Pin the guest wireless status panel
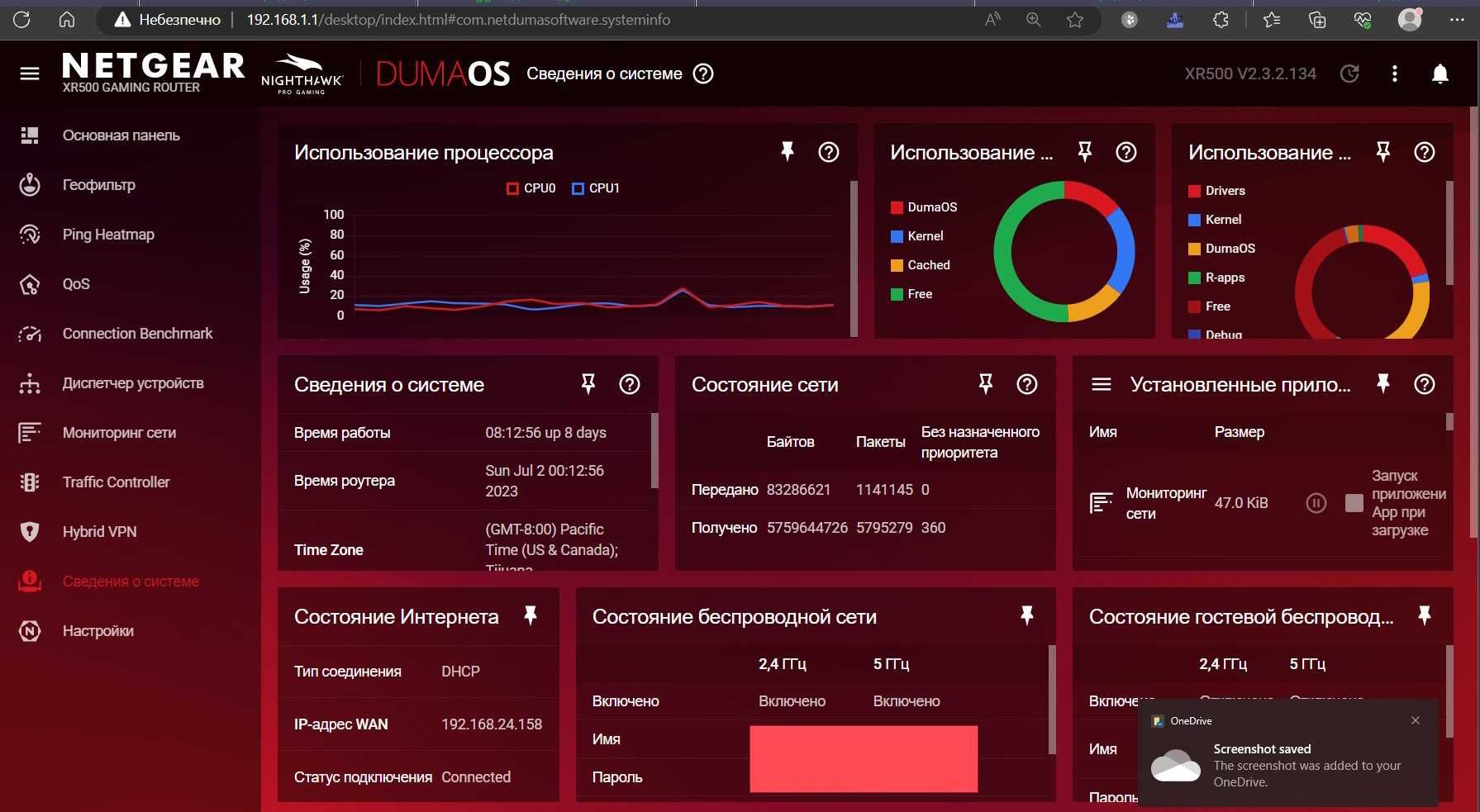Screen dimensions: 1480x812 pyautogui.click(x=1425, y=615)
